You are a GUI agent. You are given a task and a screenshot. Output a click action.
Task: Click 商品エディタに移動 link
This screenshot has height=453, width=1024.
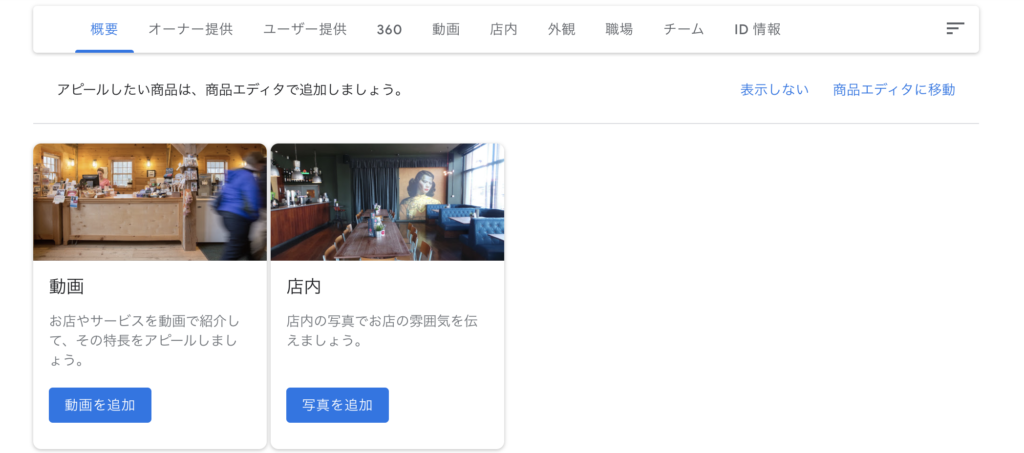click(x=894, y=90)
